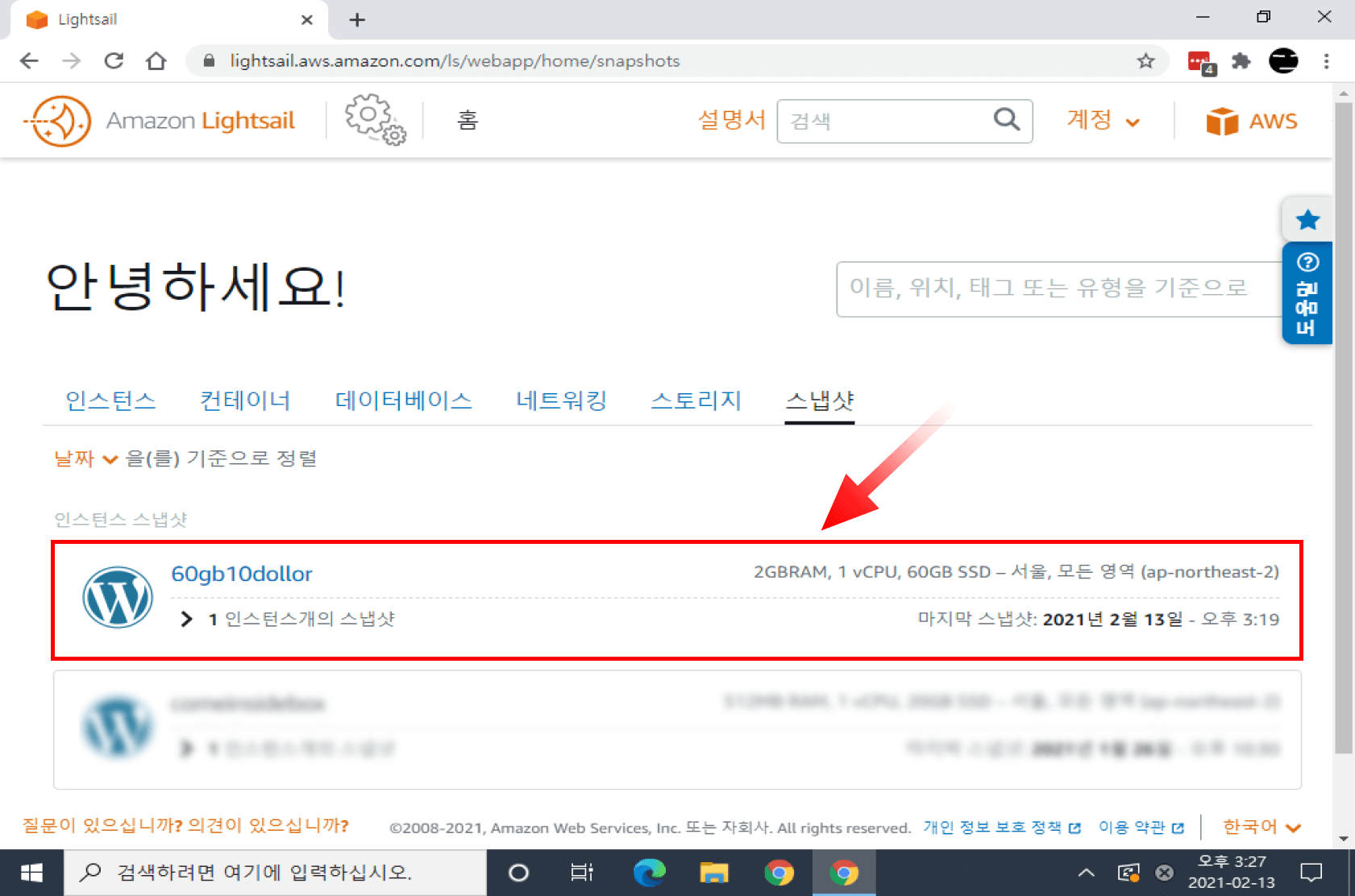Launch Microsoft Edge from taskbar
Image resolution: width=1355 pixels, height=896 pixels.
[649, 873]
